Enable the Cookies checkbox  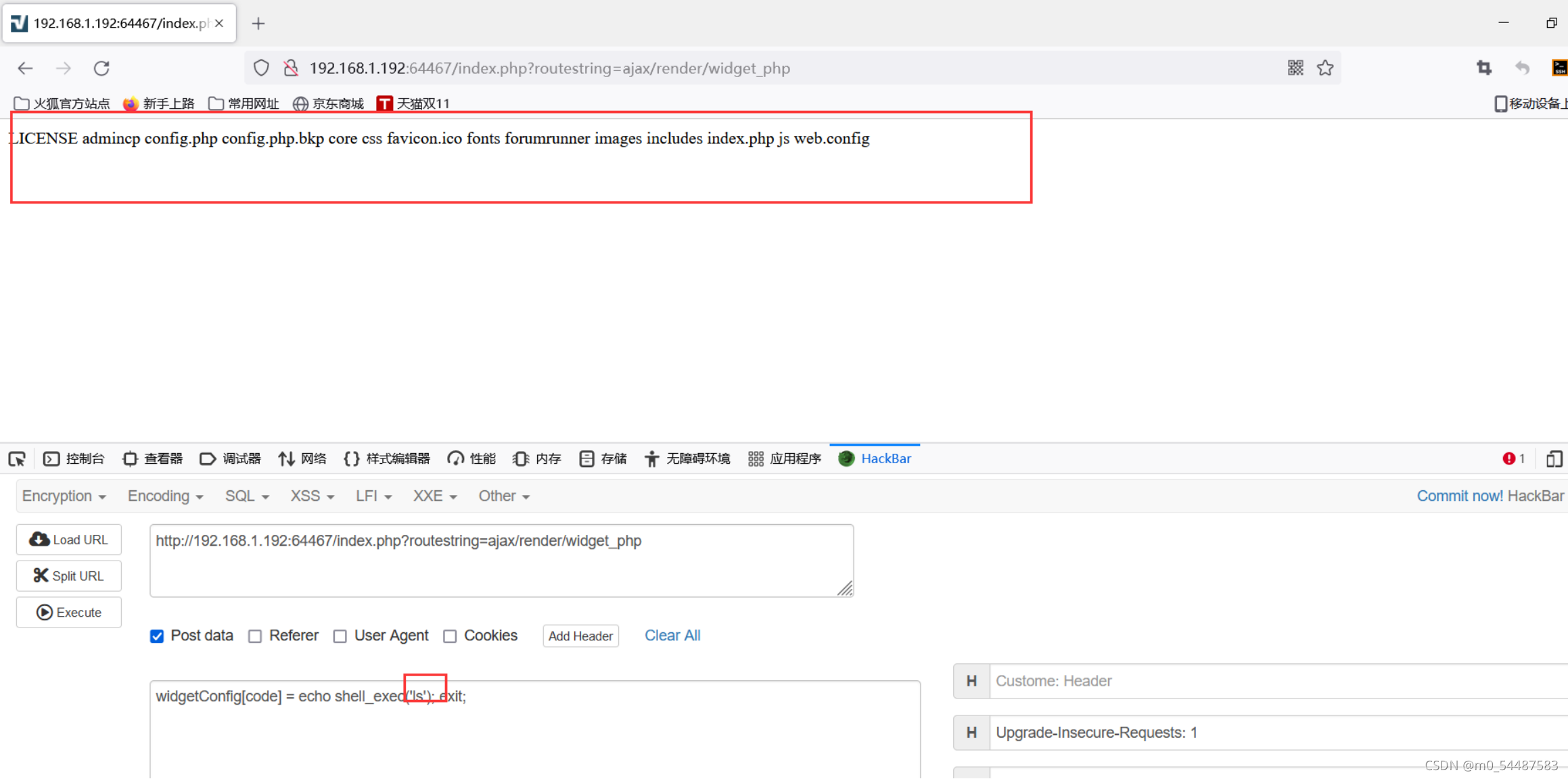(x=450, y=636)
